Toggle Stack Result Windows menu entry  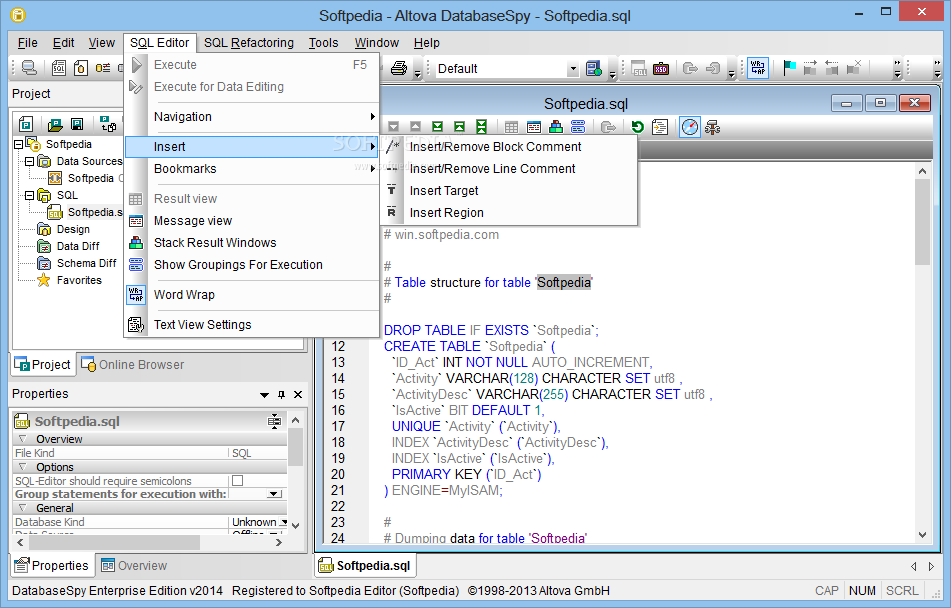(x=251, y=243)
